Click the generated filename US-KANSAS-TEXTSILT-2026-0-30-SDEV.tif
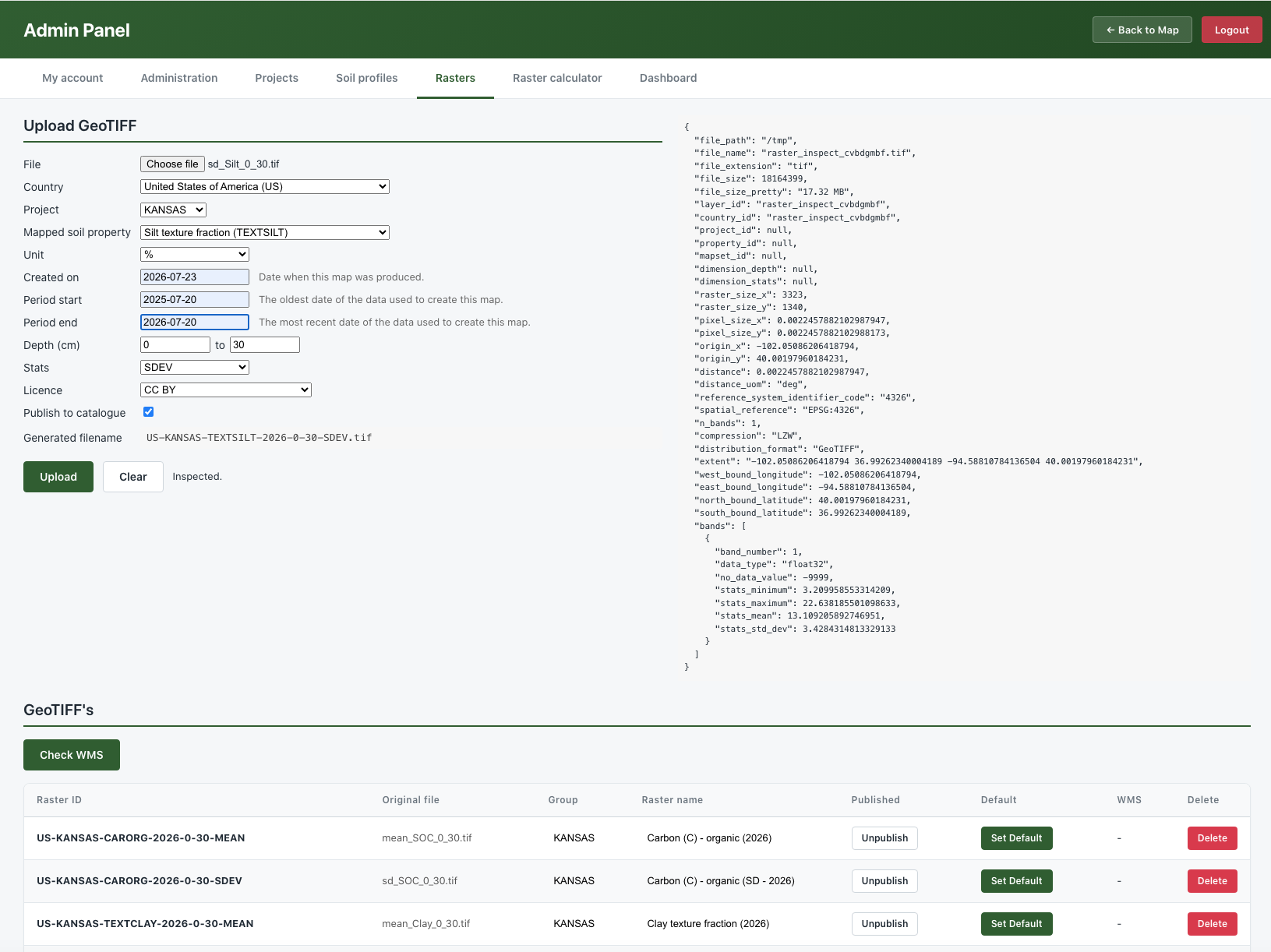The image size is (1271, 952). pos(259,438)
